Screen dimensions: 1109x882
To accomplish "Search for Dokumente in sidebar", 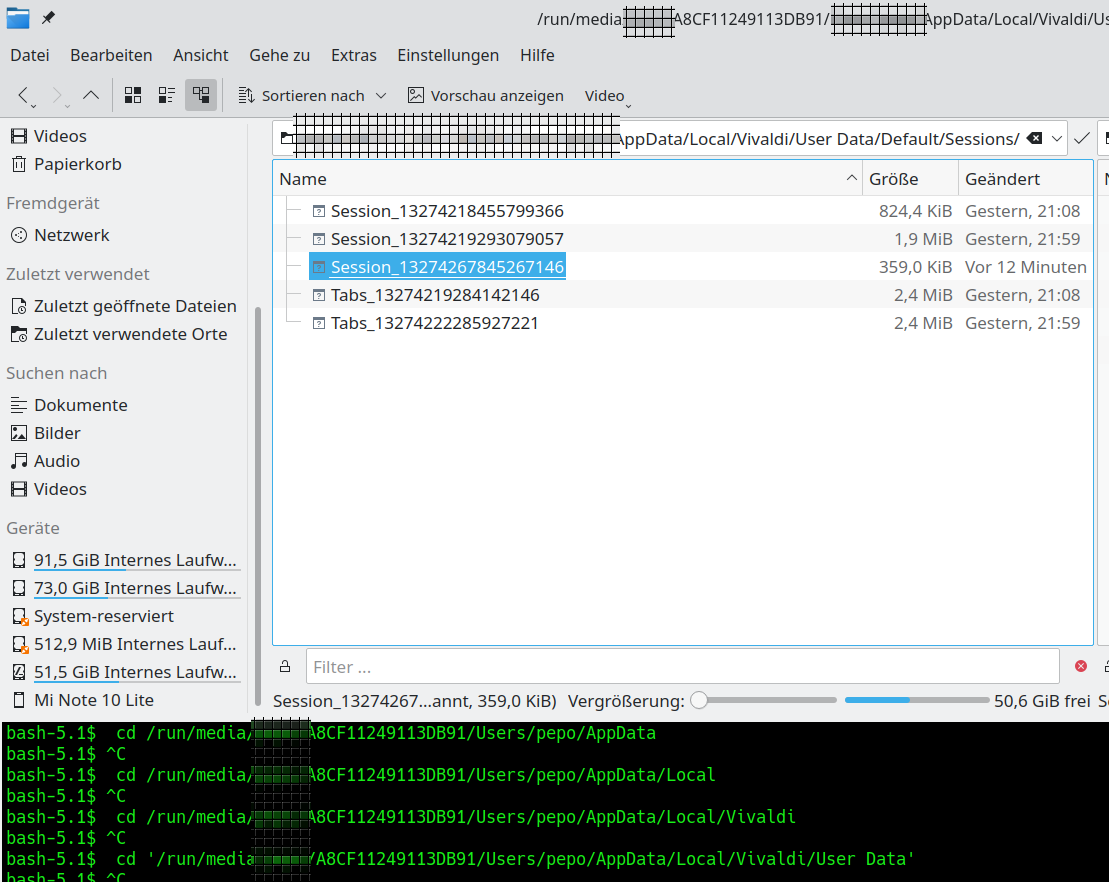I will tap(69, 405).
